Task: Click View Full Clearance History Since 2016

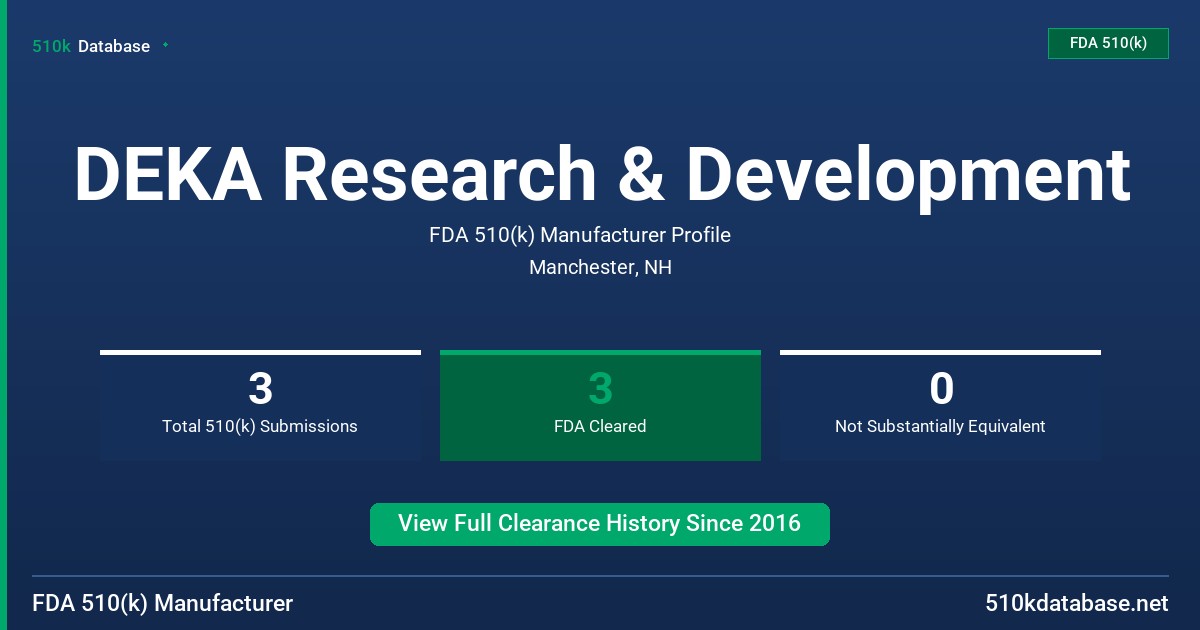Action: 600,524
